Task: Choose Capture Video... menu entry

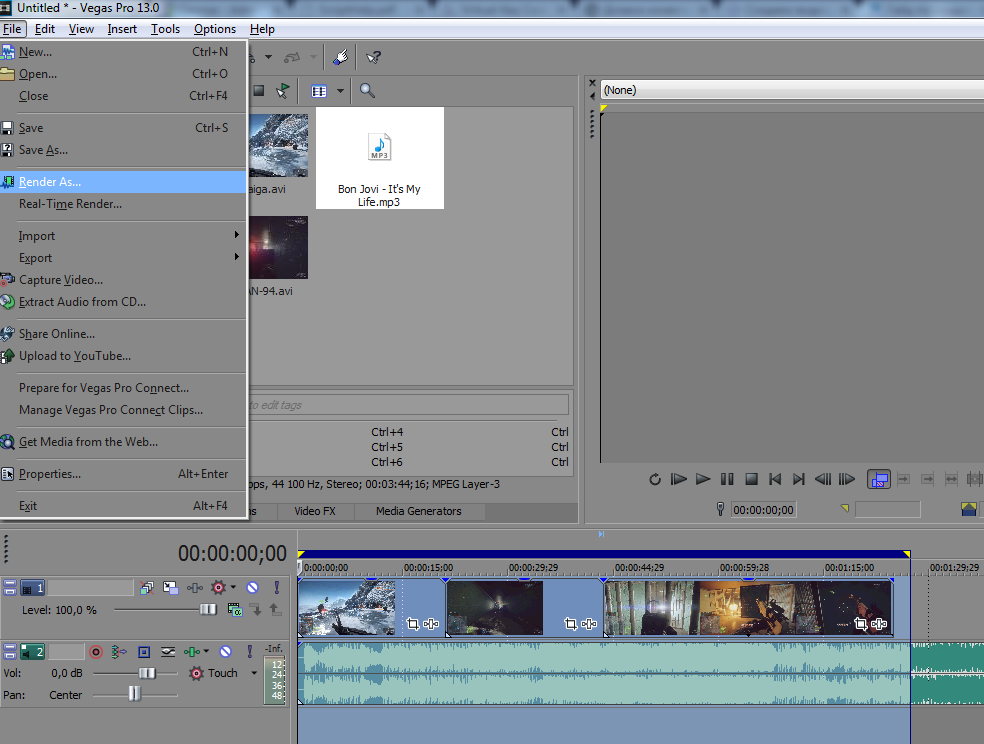Action: tap(123, 280)
